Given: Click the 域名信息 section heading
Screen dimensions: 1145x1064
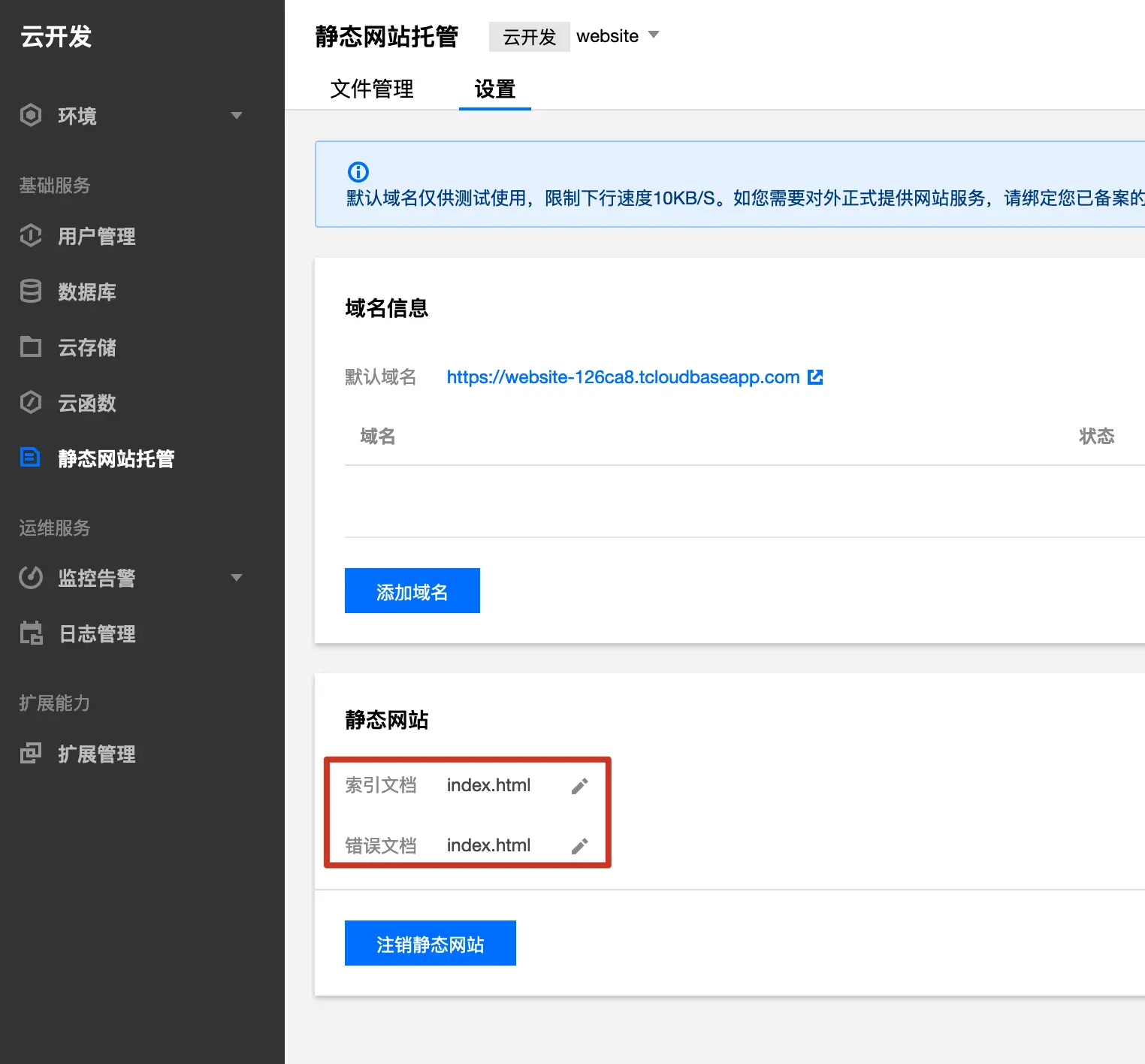Looking at the screenshot, I should click(x=387, y=308).
